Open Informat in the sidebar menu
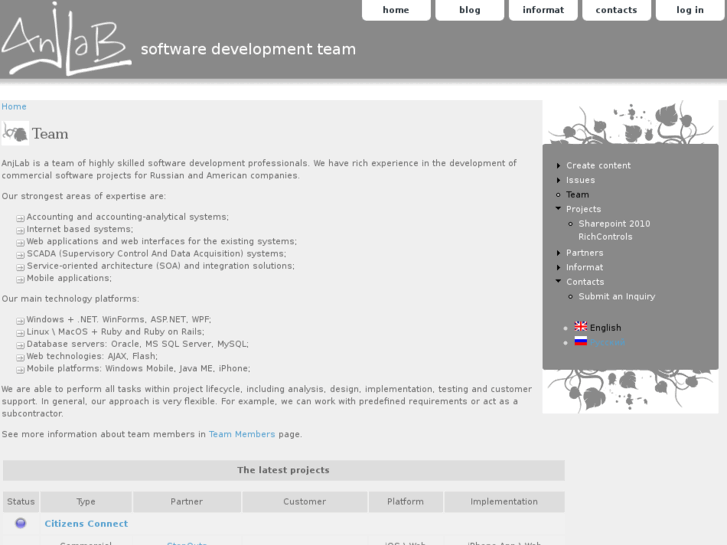727x545 pixels. tap(585, 267)
